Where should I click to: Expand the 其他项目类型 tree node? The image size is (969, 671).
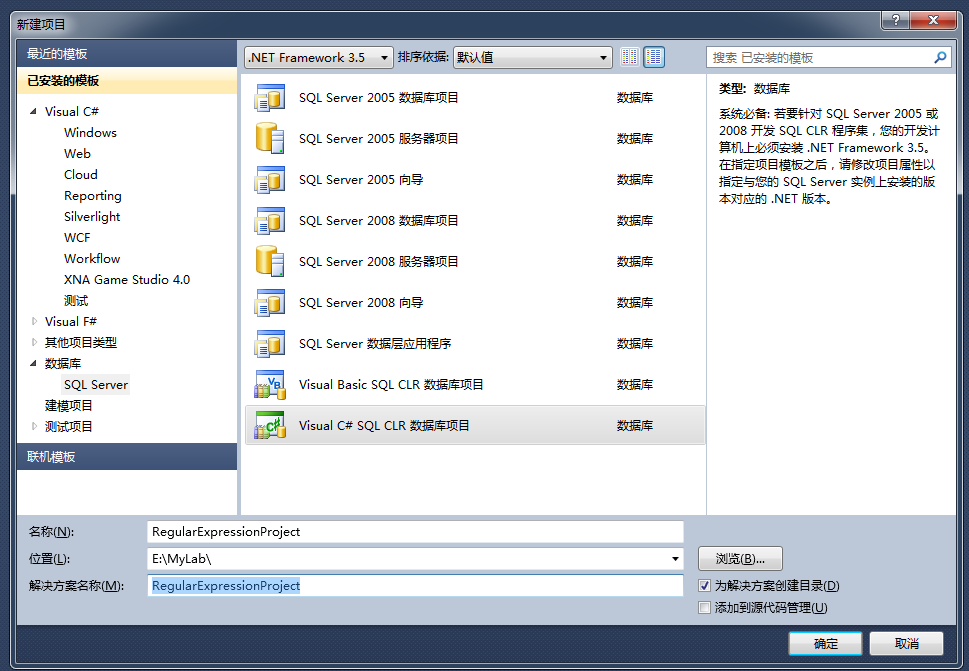(34, 342)
